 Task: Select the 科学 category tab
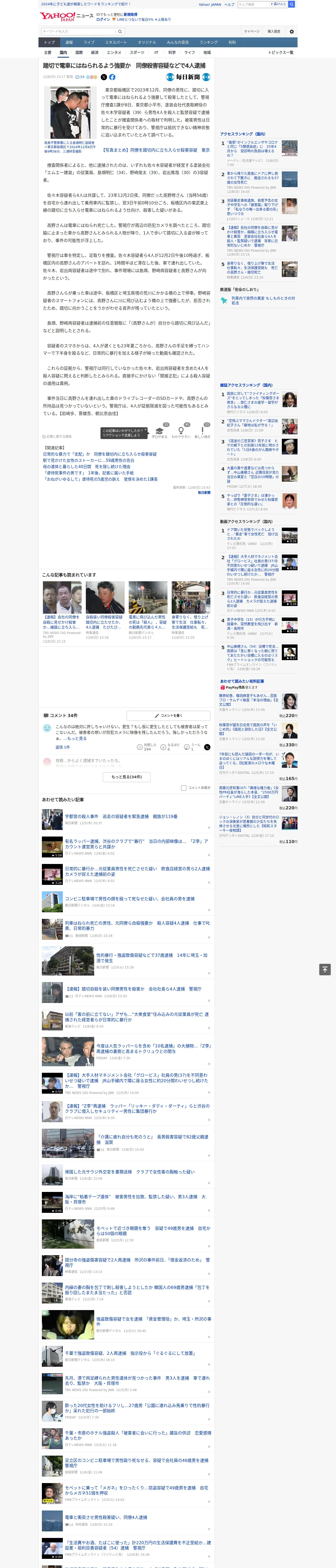172,52
